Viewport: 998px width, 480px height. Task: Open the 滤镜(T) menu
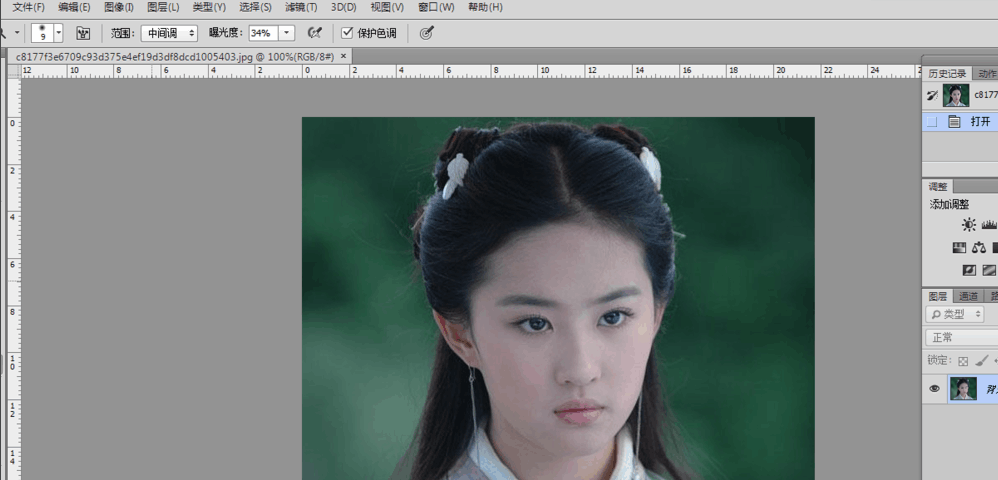(301, 7)
